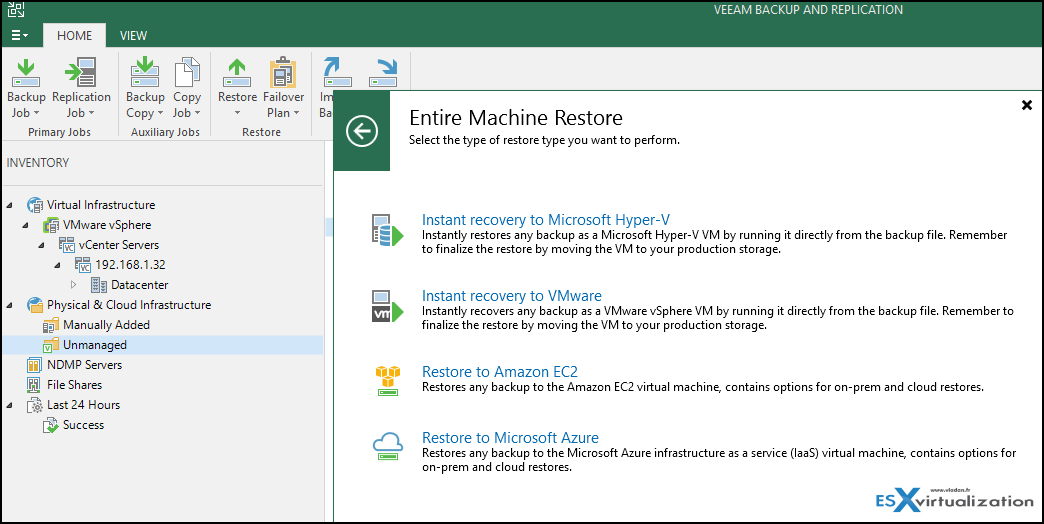Click the Instant recovery to Hyper-V icon

pos(388,230)
